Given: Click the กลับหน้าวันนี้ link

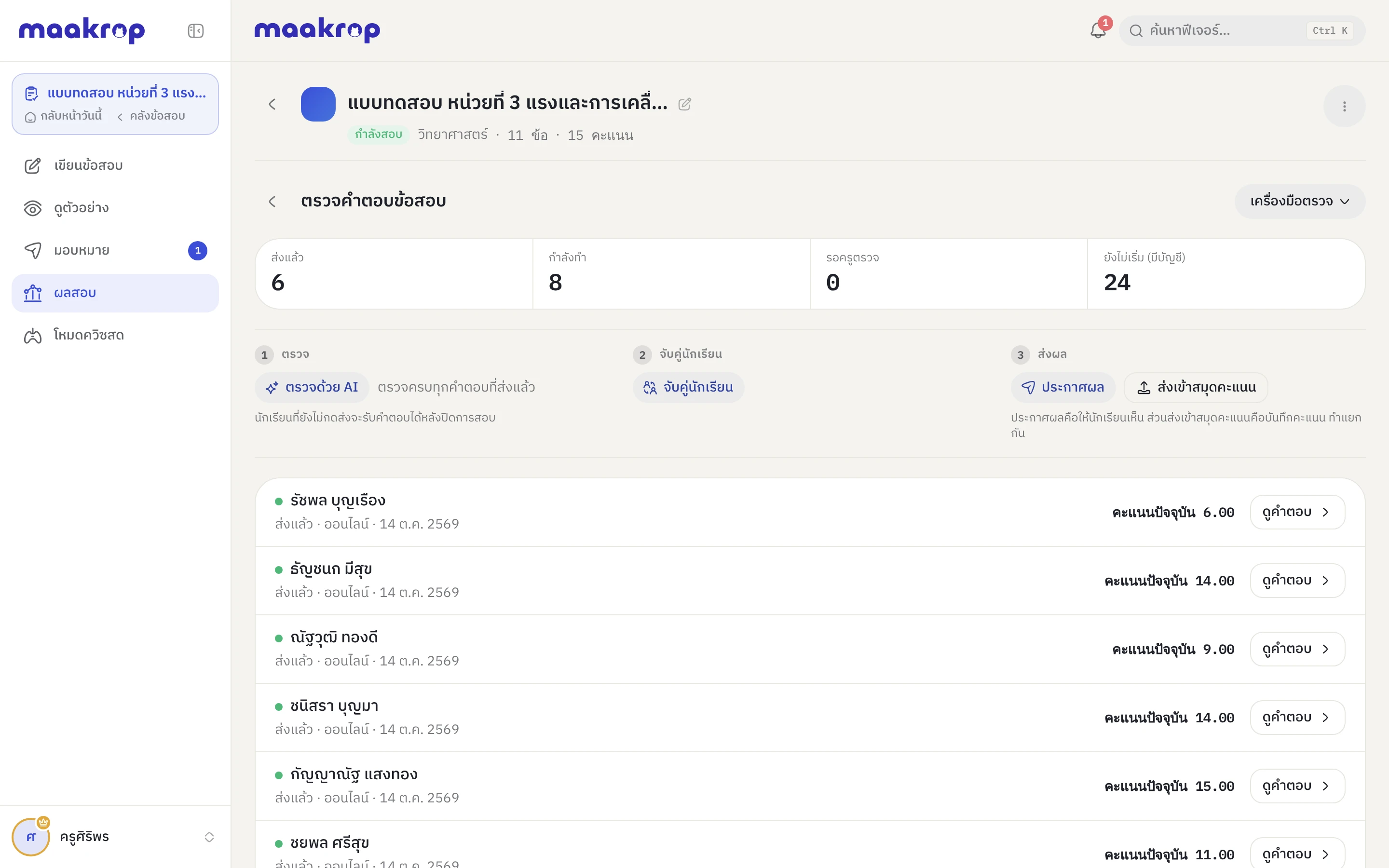Looking at the screenshot, I should coord(64,116).
